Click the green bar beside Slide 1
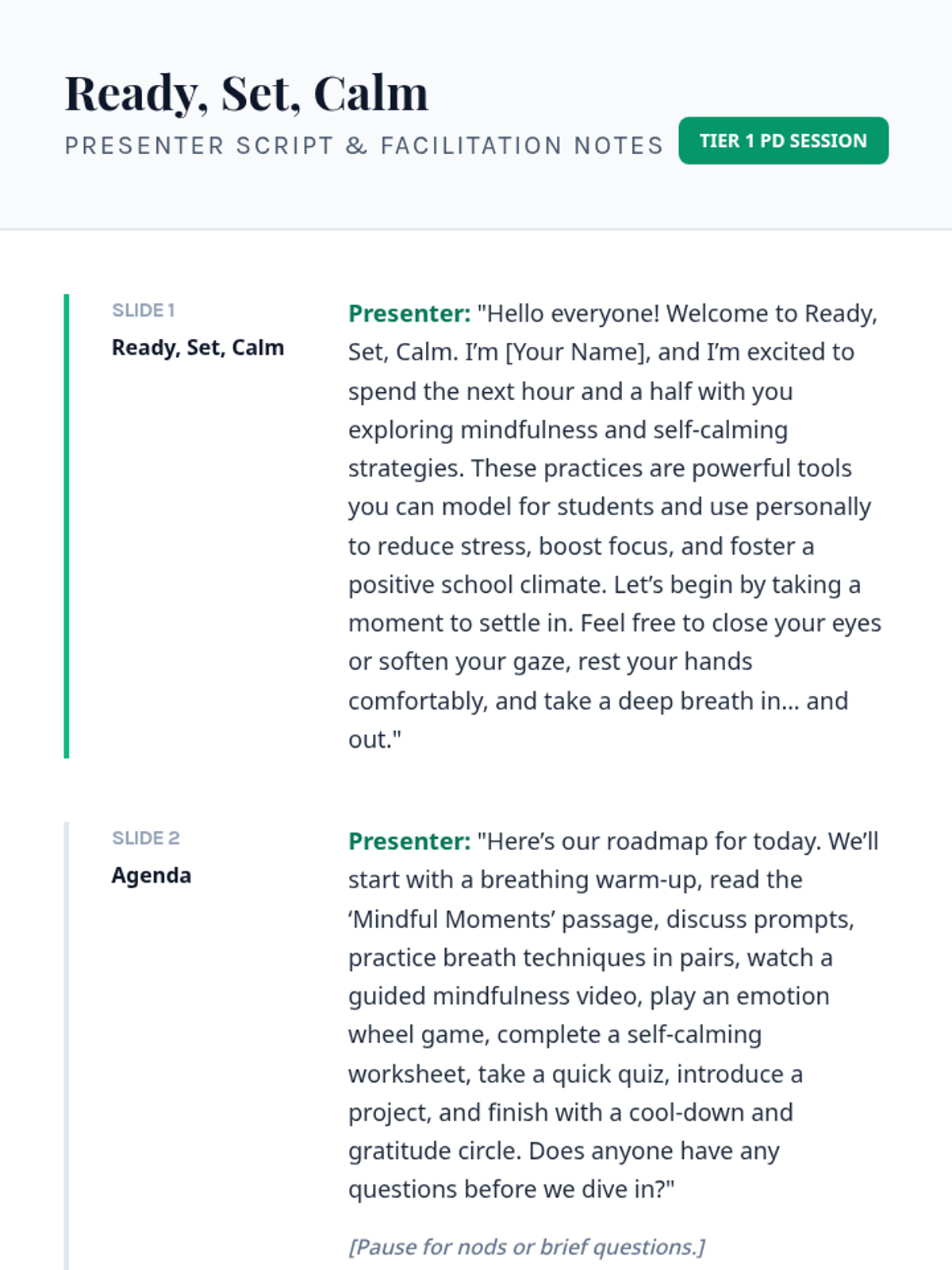Screen dimensions: 952x1270 [x=67, y=525]
